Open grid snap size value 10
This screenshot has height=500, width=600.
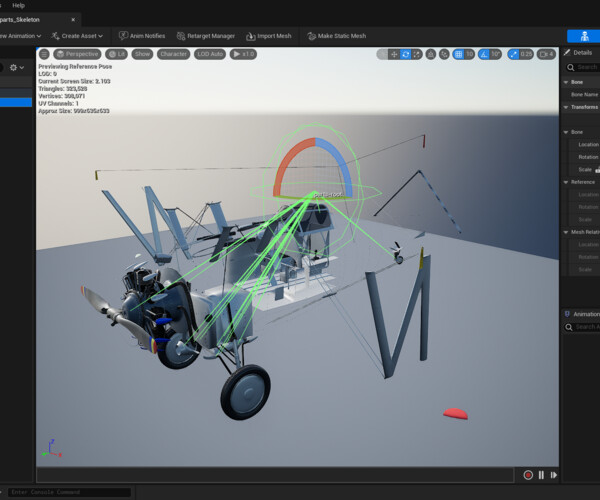[470, 54]
